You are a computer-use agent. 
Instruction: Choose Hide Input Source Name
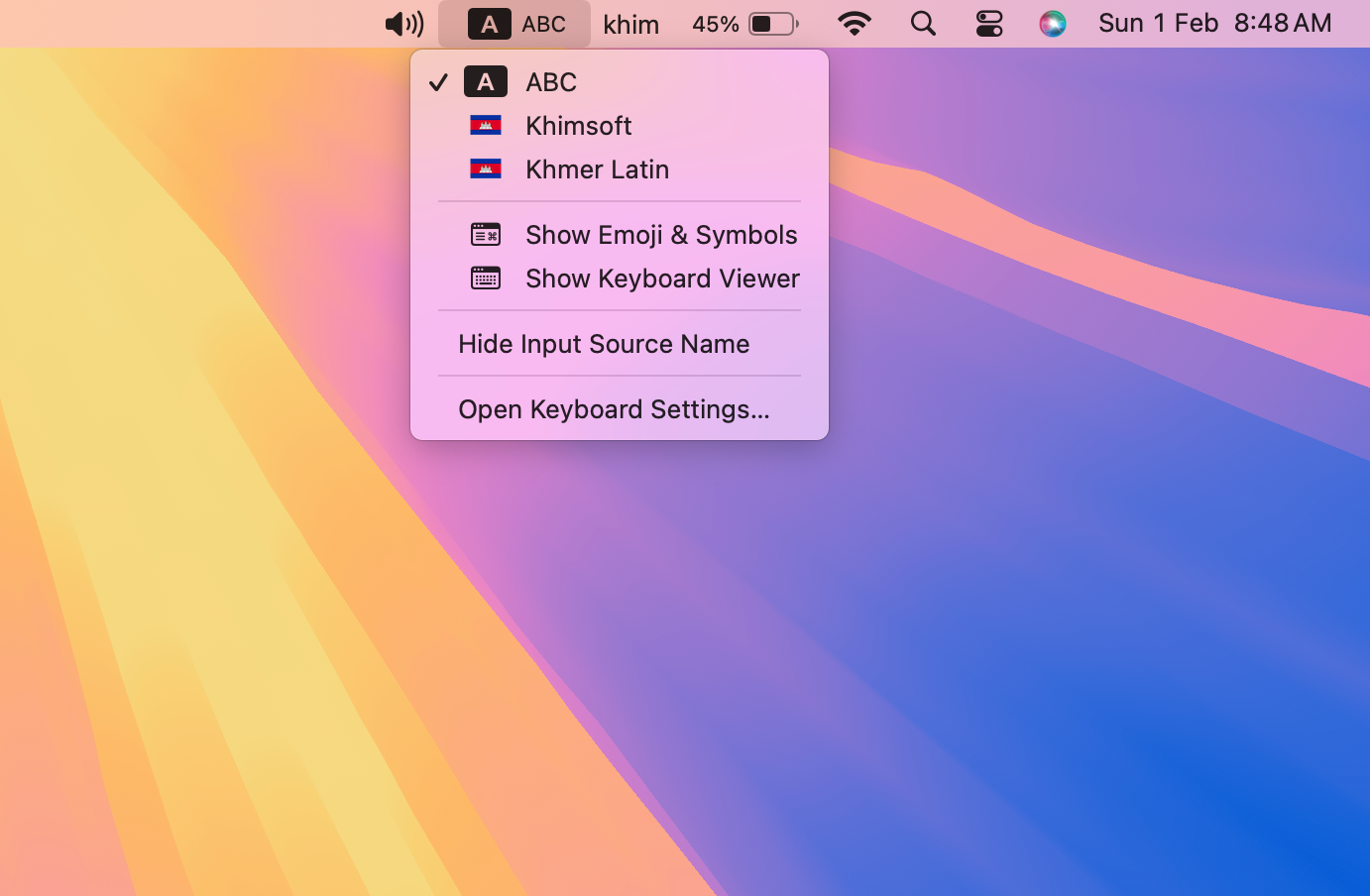(604, 343)
